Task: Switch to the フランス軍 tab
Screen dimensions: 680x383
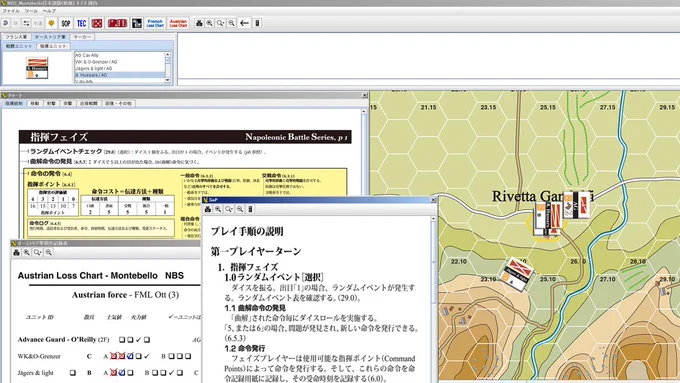Action: pyautogui.click(x=16, y=37)
